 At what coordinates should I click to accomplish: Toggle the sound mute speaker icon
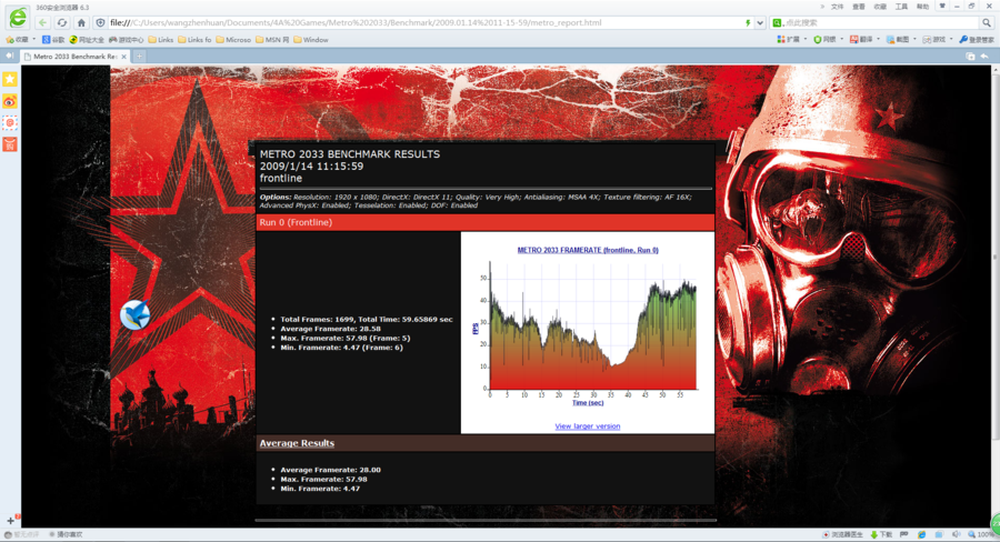coord(956,534)
